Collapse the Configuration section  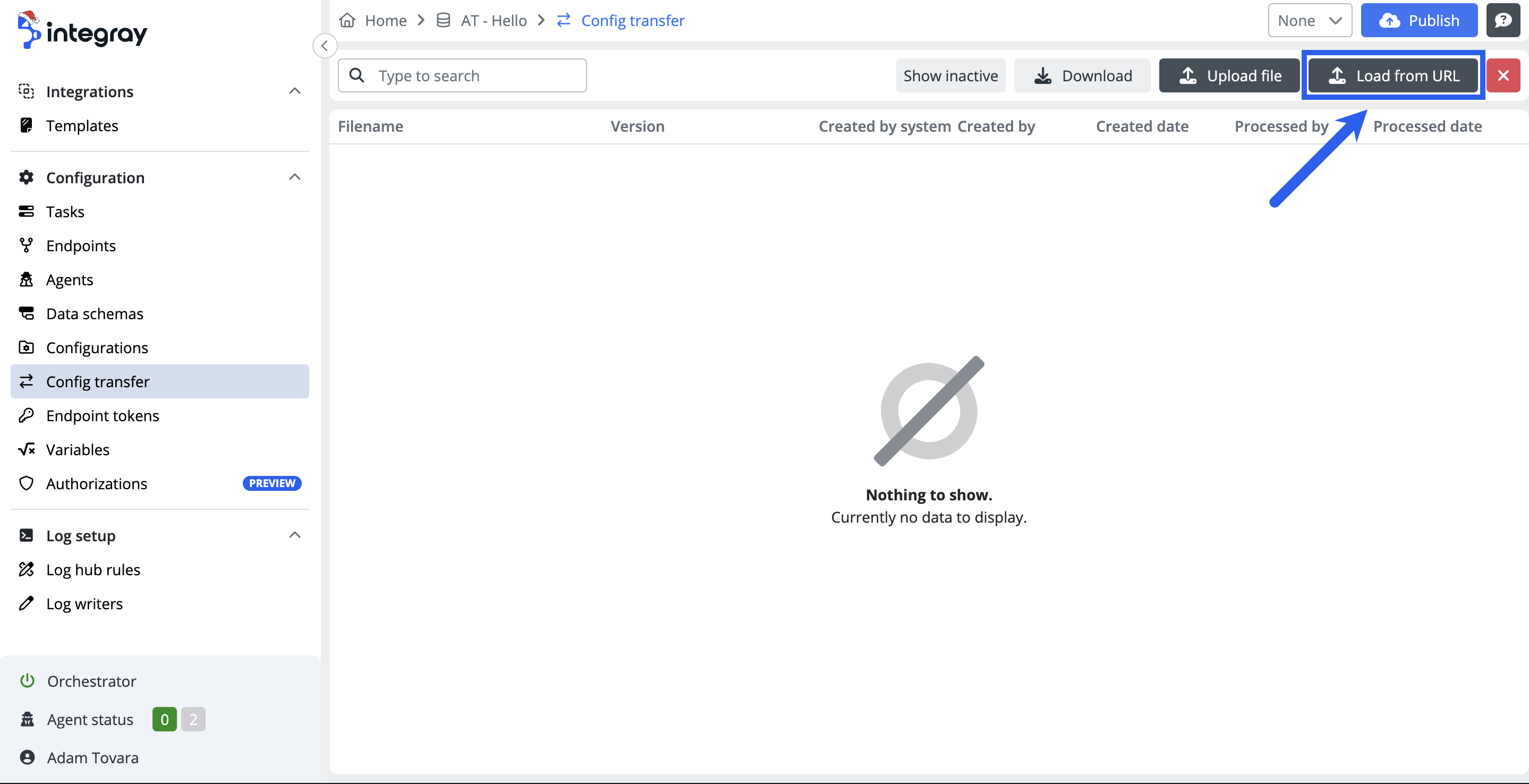(x=294, y=177)
